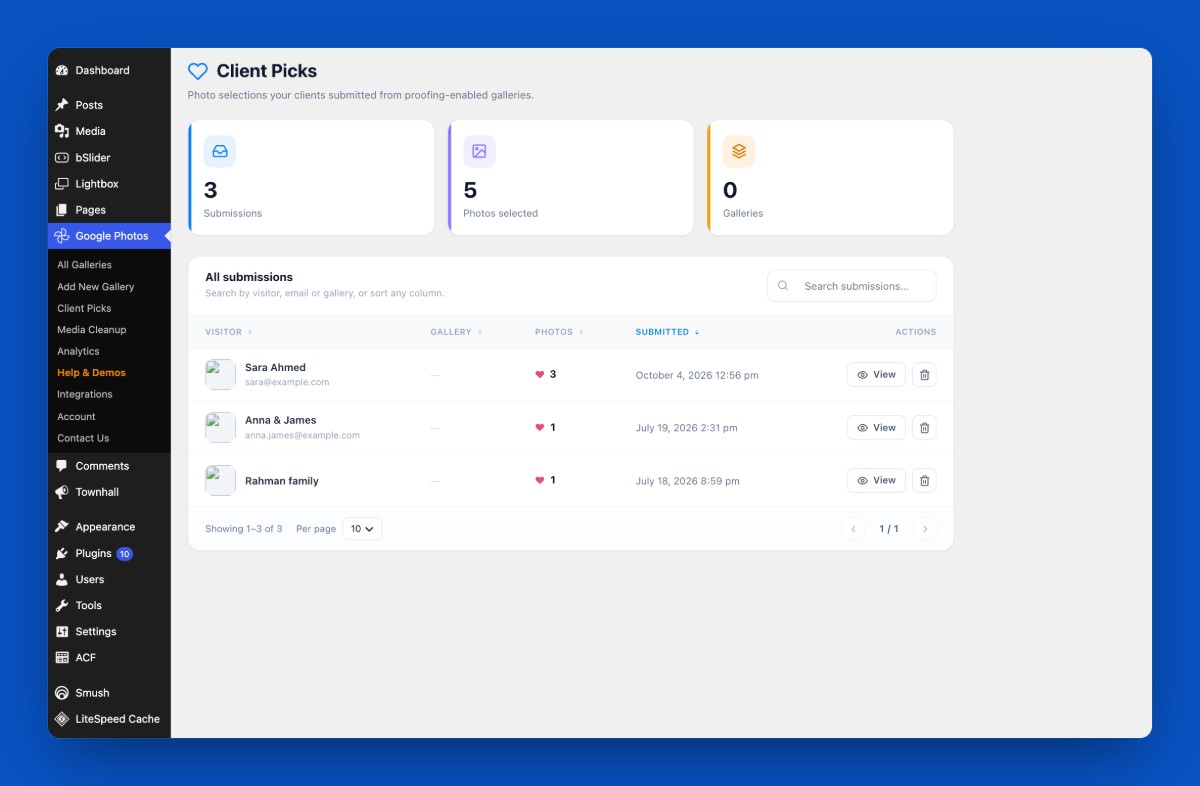Click Anna & James avatar thumbnail
1200x786 pixels.
pyautogui.click(x=220, y=428)
